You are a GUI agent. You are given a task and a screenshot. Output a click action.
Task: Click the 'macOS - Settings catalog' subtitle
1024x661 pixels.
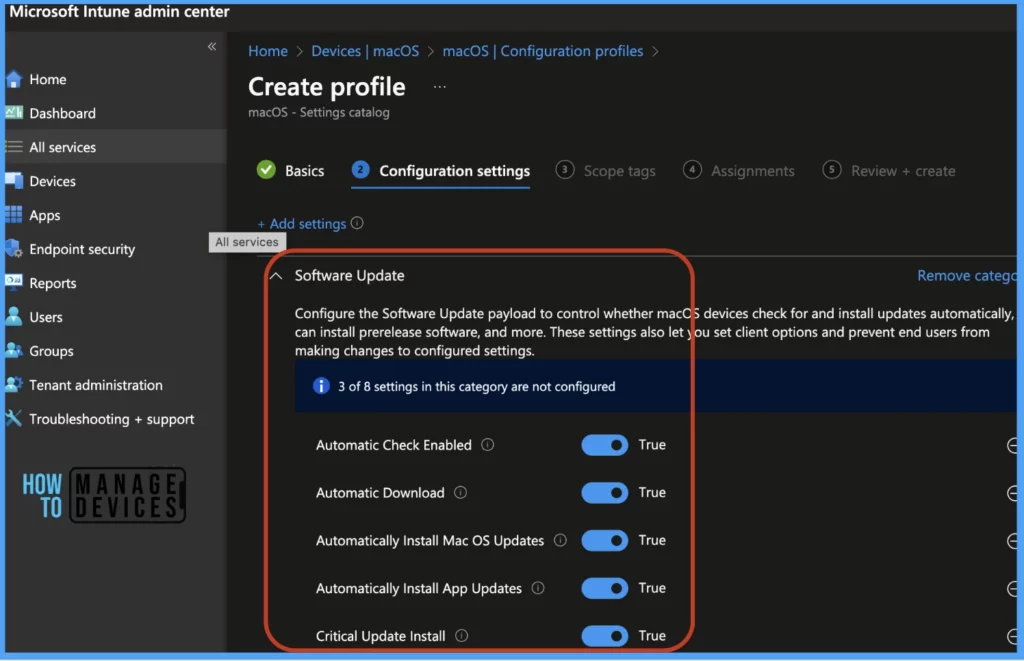click(319, 112)
